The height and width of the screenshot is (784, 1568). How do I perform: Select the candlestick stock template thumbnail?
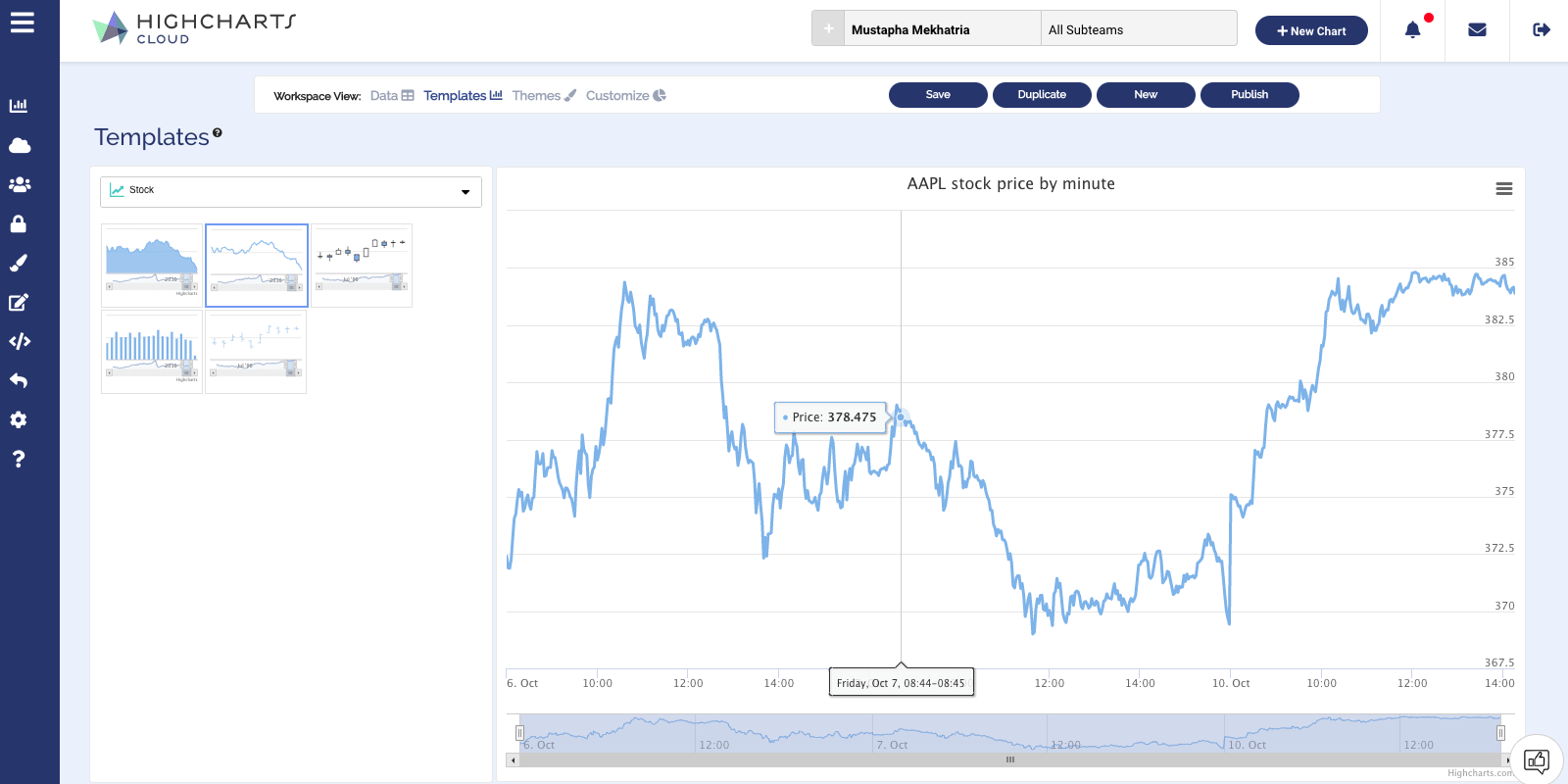click(362, 266)
